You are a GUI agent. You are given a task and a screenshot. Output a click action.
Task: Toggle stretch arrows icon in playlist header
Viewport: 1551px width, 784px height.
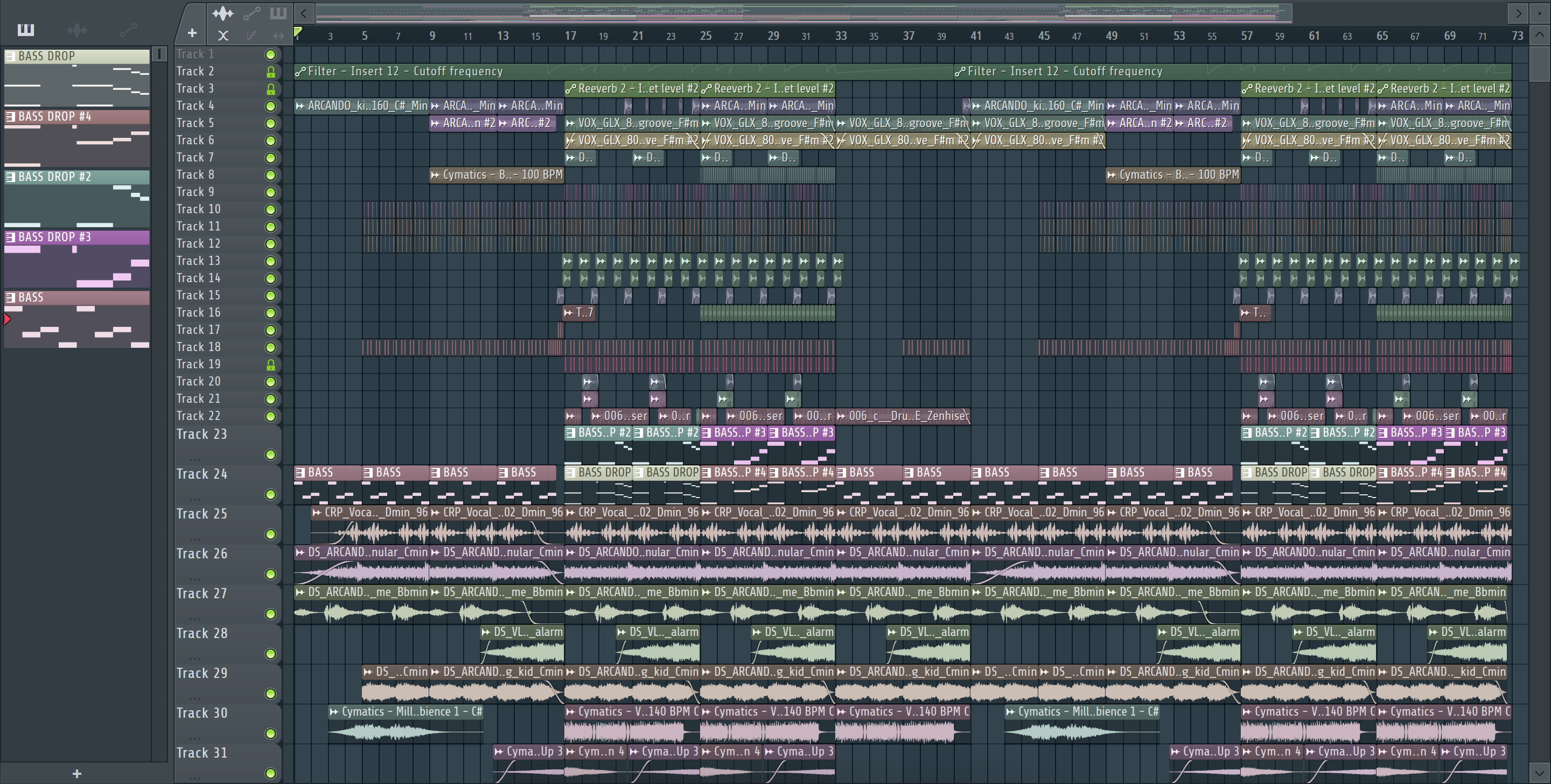pyautogui.click(x=278, y=36)
